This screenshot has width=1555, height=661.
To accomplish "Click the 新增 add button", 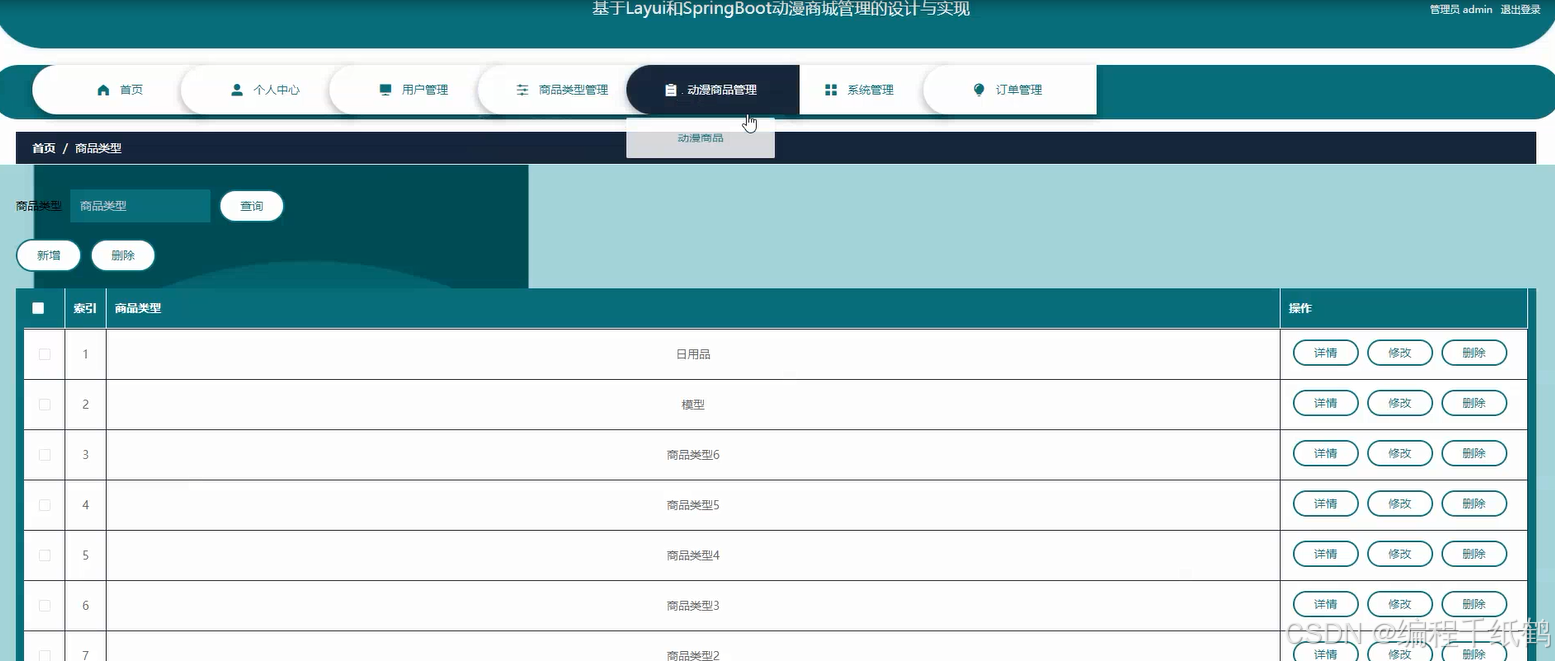I will point(49,255).
